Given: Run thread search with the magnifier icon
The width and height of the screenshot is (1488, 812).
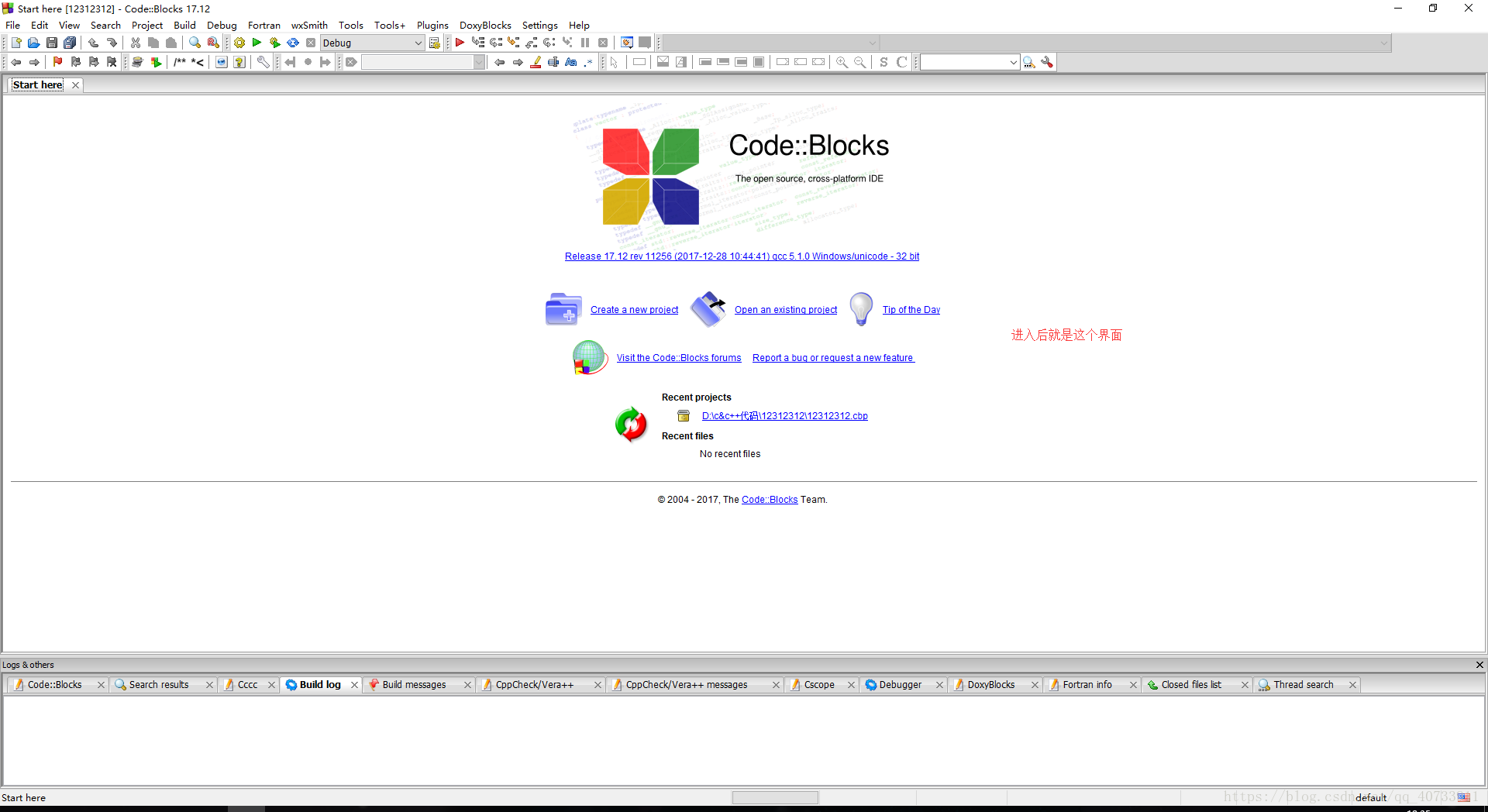Looking at the screenshot, I should pyautogui.click(x=1029, y=62).
